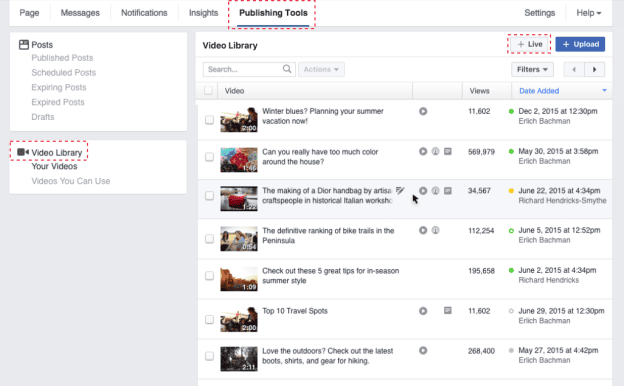Viewport: 624px width, 386px height.
Task: Click the info icon on handbag video row
Action: pyautogui.click(x=435, y=191)
